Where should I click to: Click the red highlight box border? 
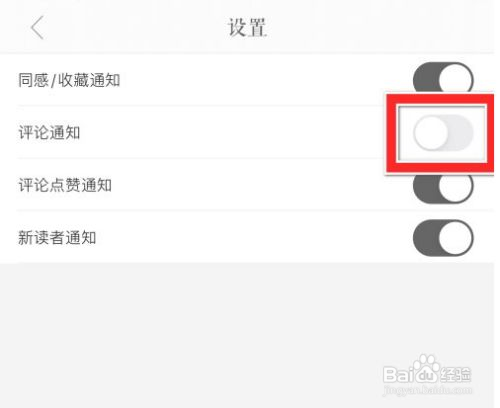tap(440, 99)
